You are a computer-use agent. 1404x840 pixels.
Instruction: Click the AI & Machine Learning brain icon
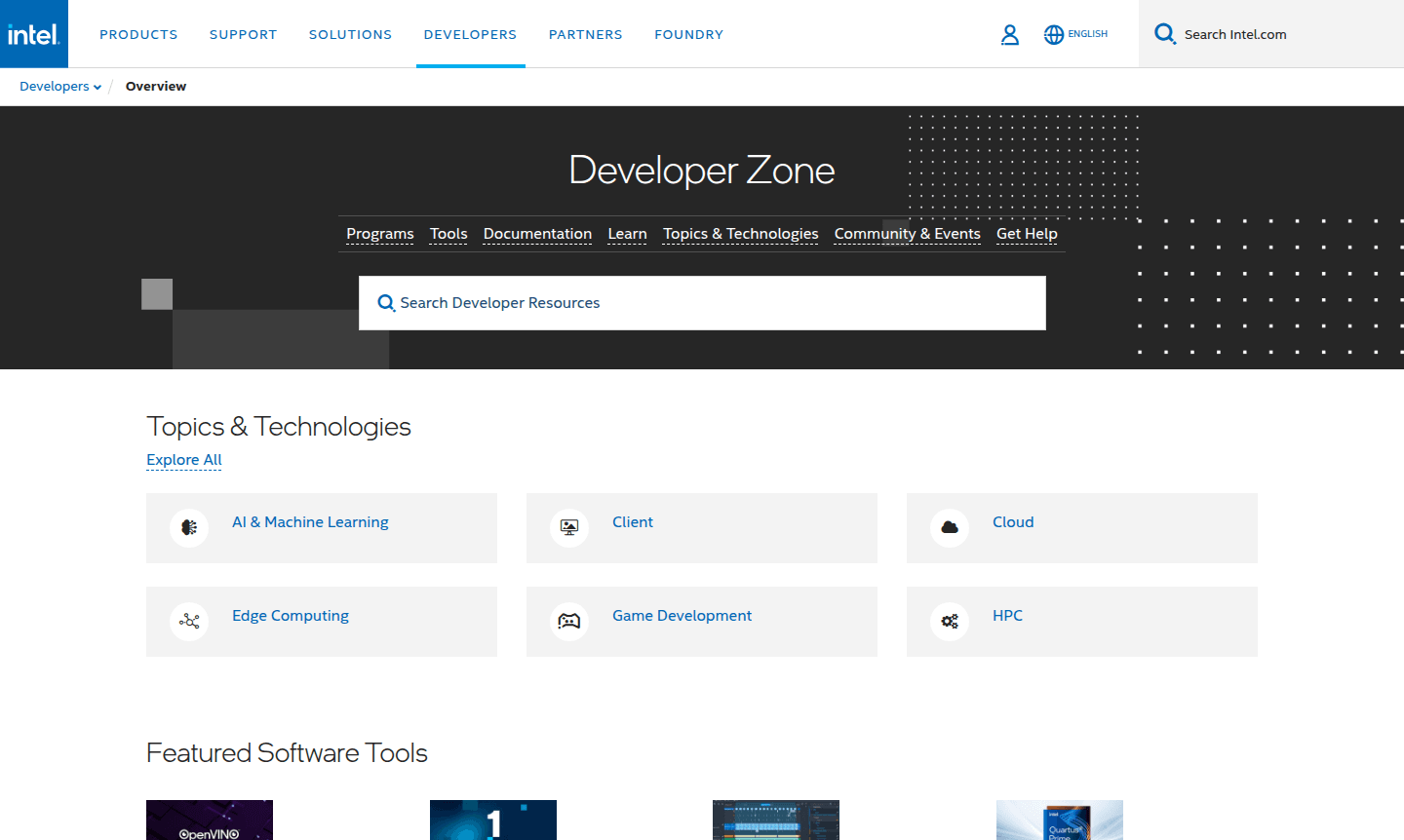pos(189,527)
